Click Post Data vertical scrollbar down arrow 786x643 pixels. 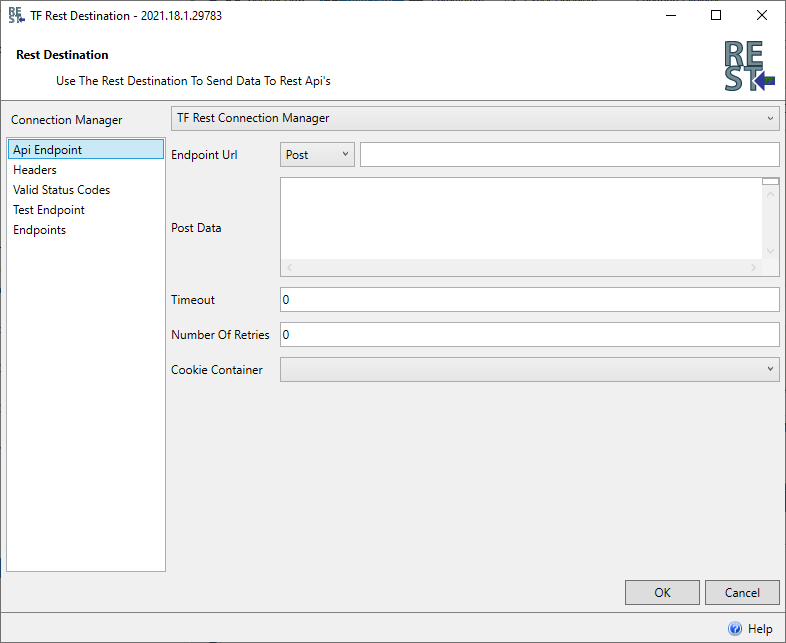(770, 251)
